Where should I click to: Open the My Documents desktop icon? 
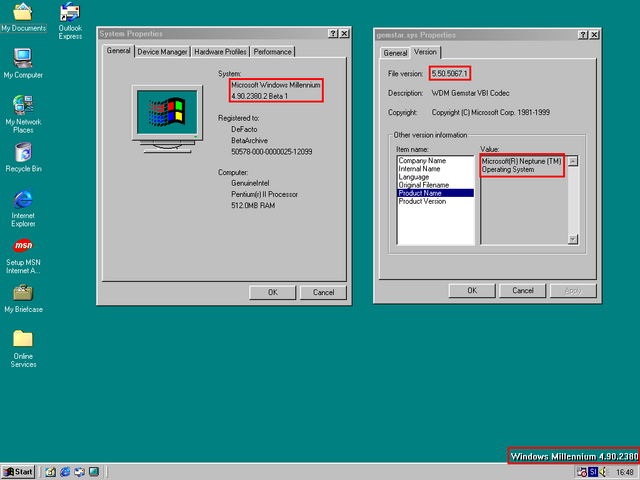(23, 17)
